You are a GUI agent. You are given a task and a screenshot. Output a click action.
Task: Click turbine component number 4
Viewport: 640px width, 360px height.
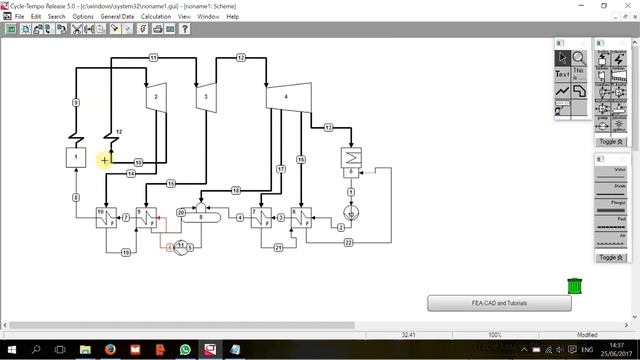coord(289,97)
